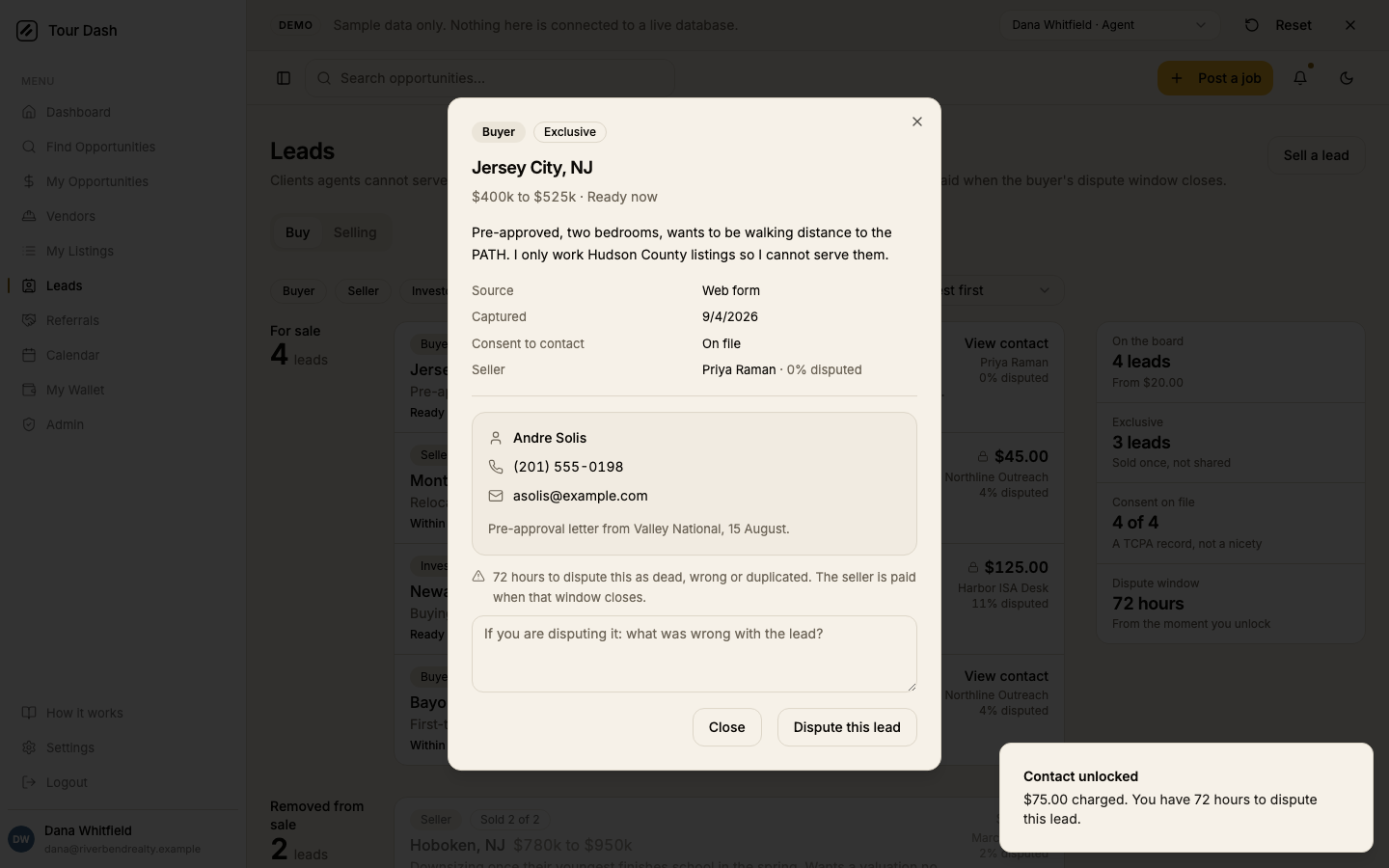
Task: Select the Referrals menu entry
Action: pos(123,320)
